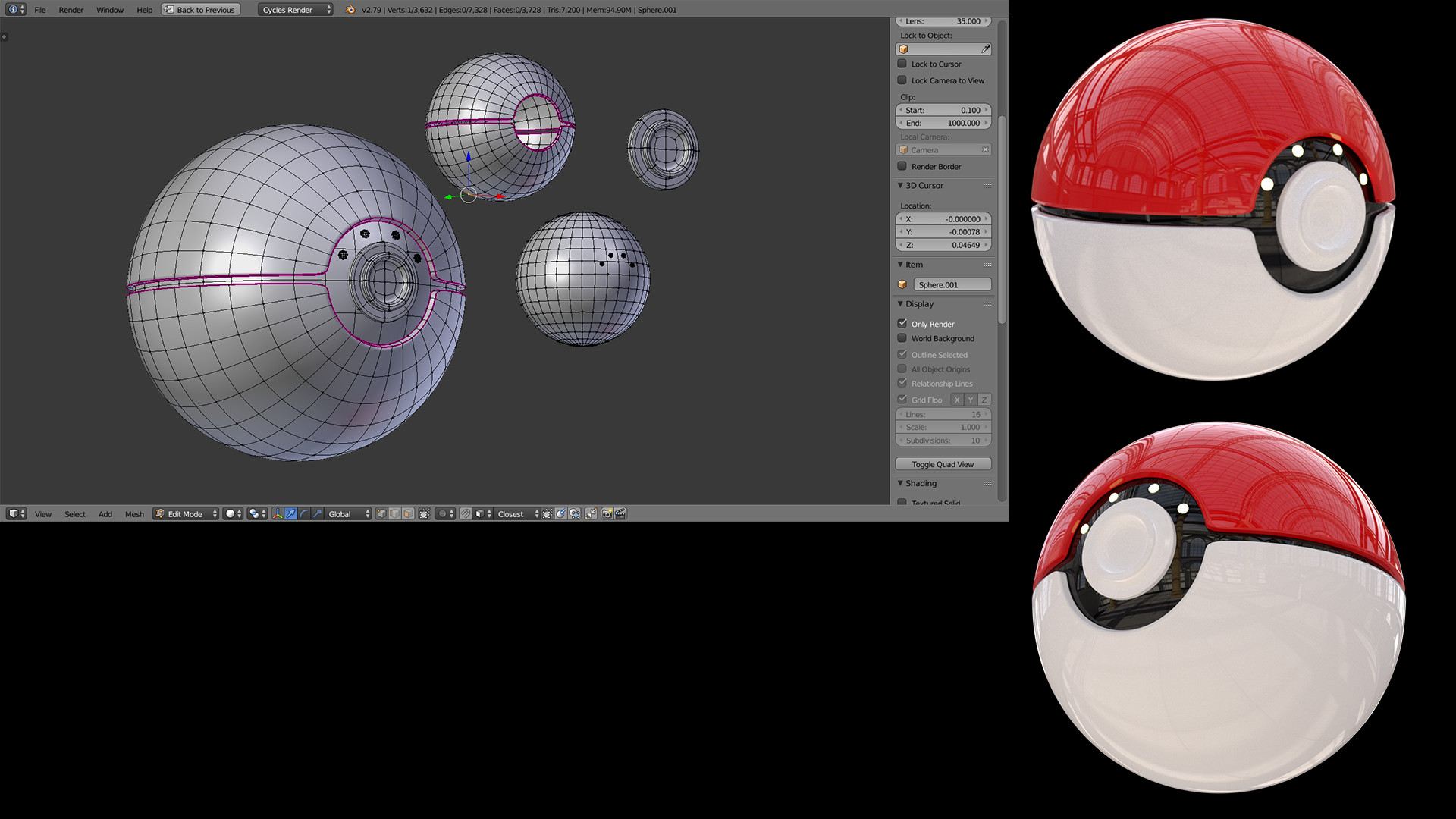Click the Clip Start value field
Screen dimensions: 1456x819
[x=943, y=110]
